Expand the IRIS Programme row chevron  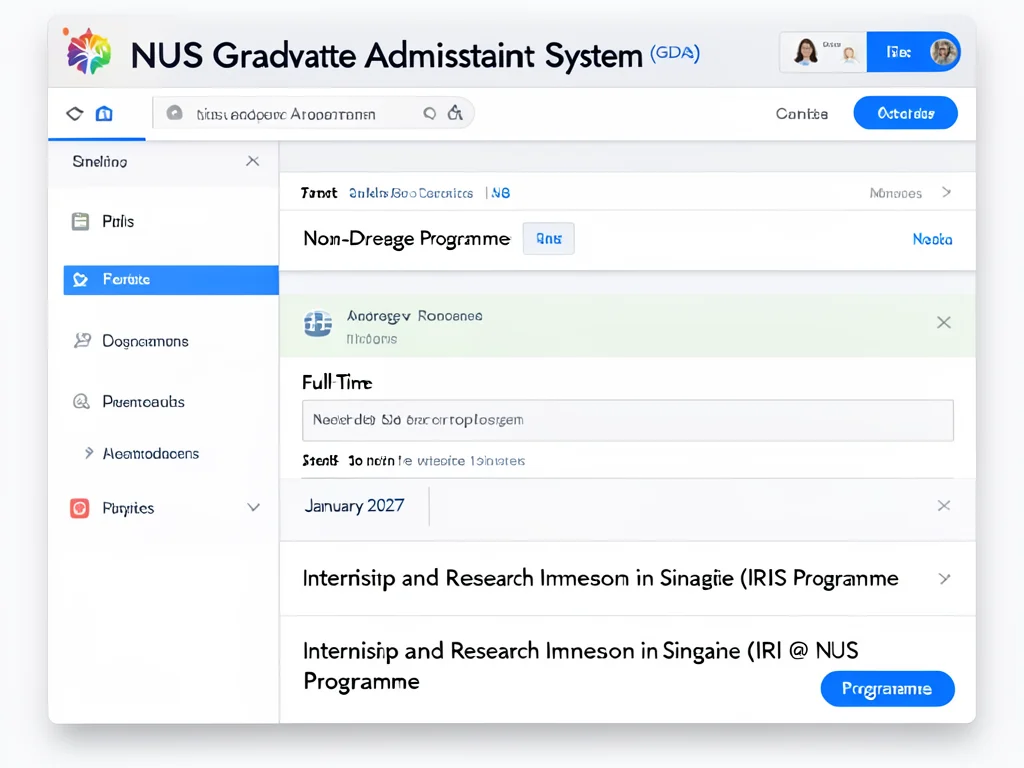[x=944, y=579]
